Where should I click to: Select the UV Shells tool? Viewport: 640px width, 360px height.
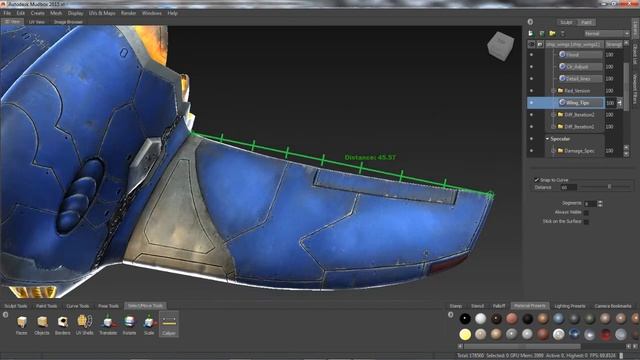(84, 324)
